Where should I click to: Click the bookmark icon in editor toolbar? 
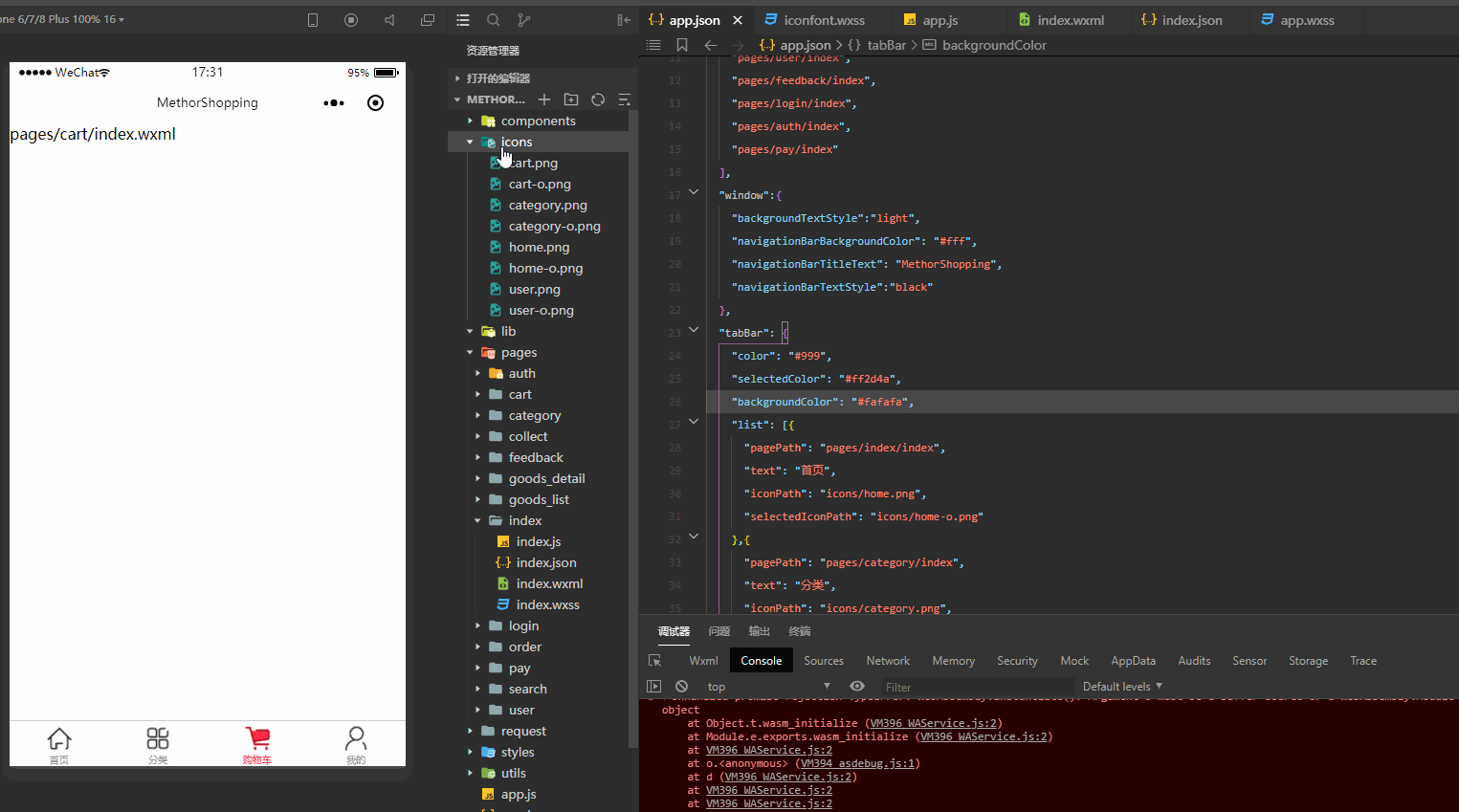click(682, 45)
